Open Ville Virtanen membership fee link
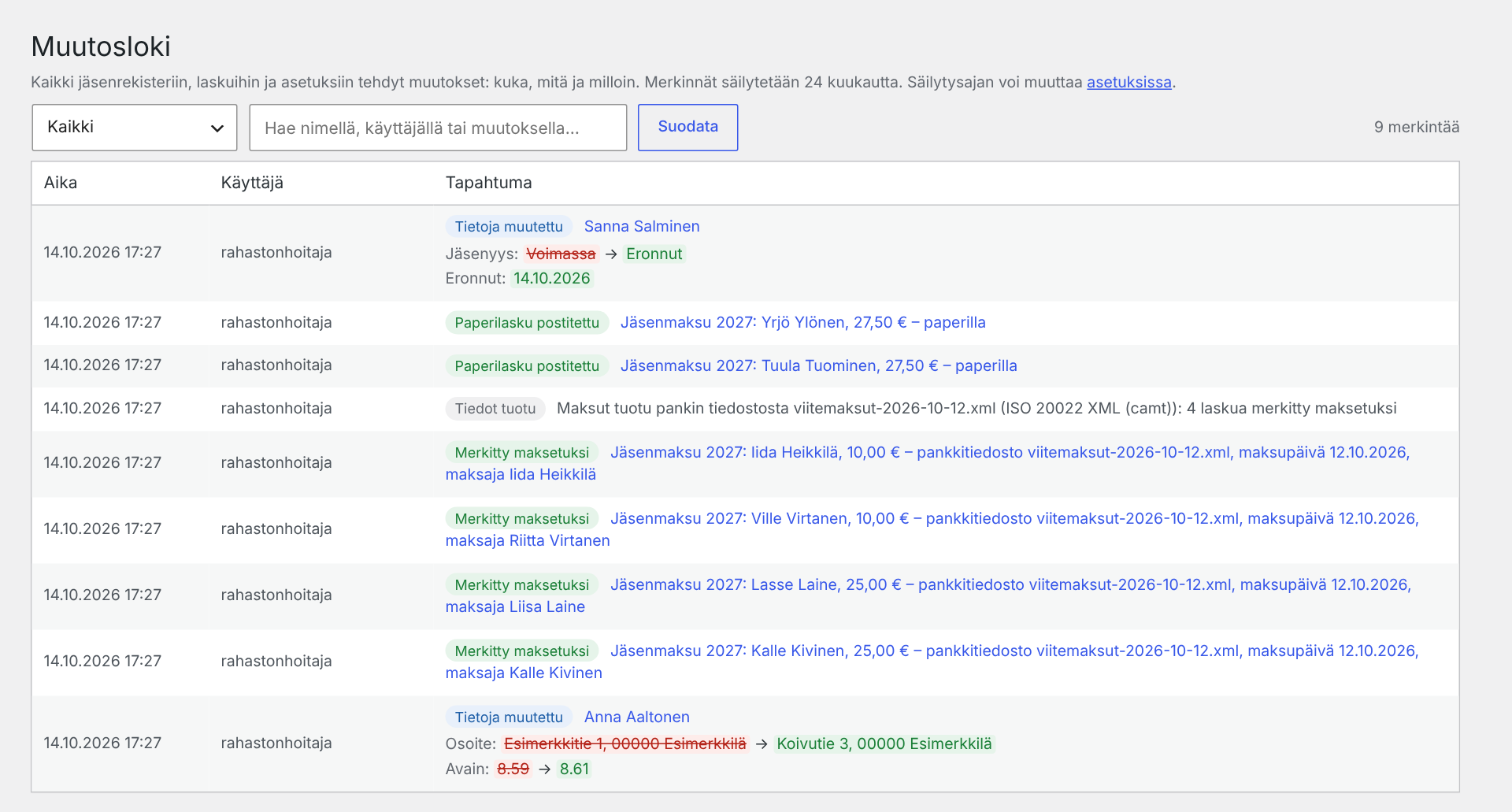1512x812 pixels. tap(932, 529)
